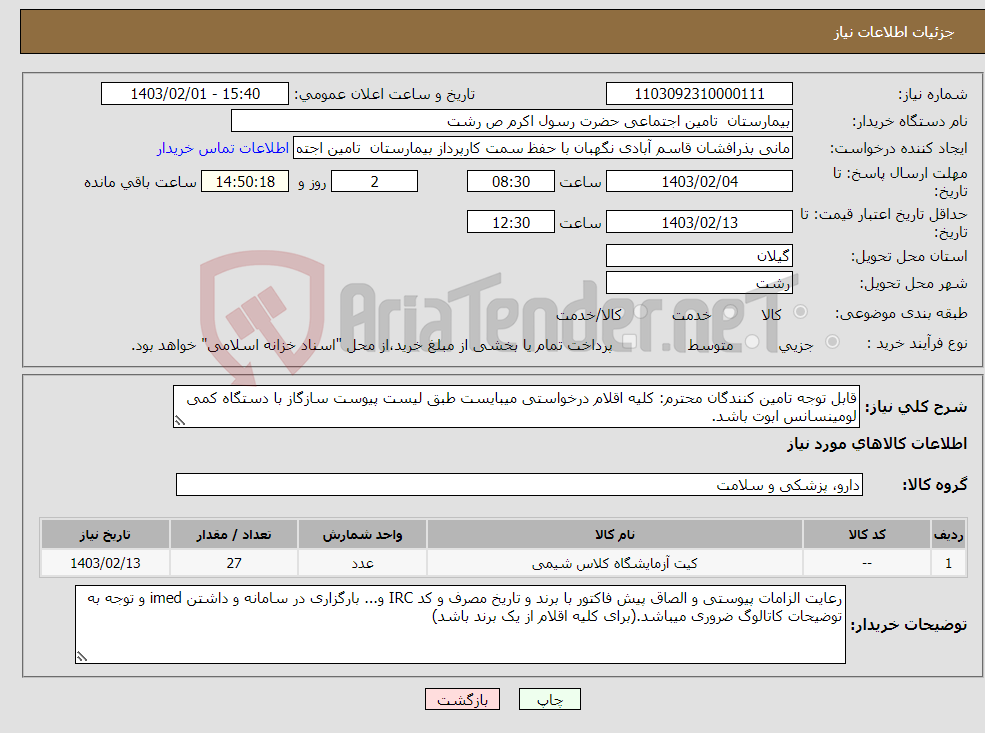The image size is (985, 733).
Task: Click the واحد شمارش column header
Action: pos(362,535)
